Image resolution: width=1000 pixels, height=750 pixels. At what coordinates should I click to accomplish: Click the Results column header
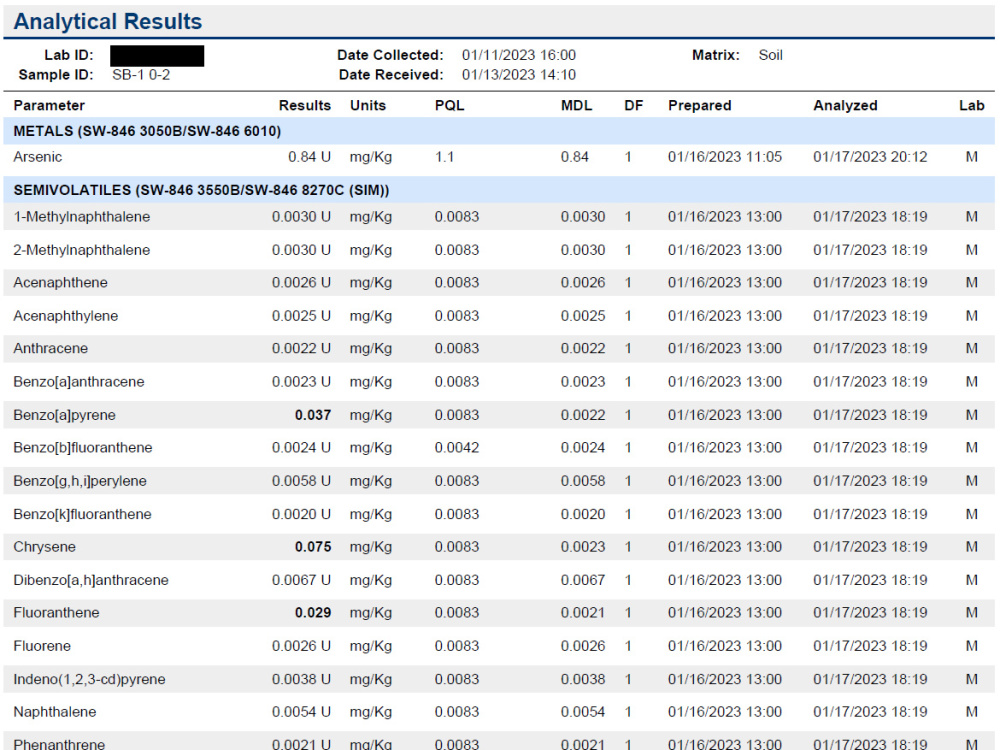(305, 106)
